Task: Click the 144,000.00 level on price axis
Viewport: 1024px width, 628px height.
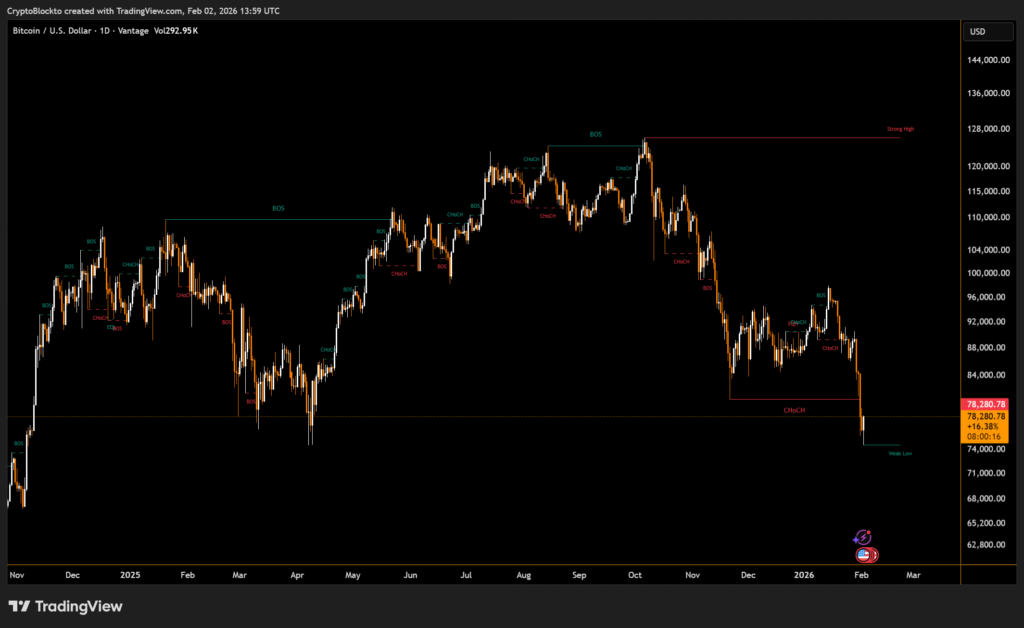Action: pos(989,60)
